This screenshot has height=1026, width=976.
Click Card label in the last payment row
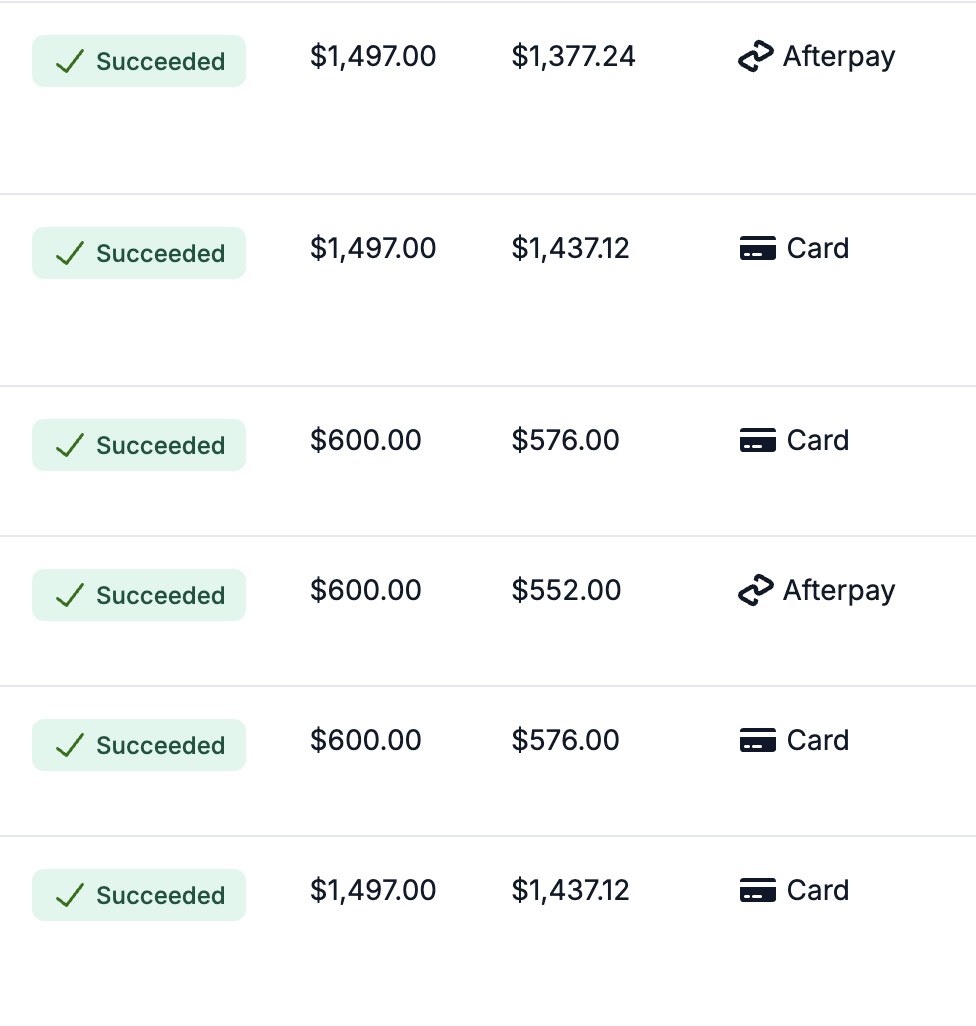[817, 891]
